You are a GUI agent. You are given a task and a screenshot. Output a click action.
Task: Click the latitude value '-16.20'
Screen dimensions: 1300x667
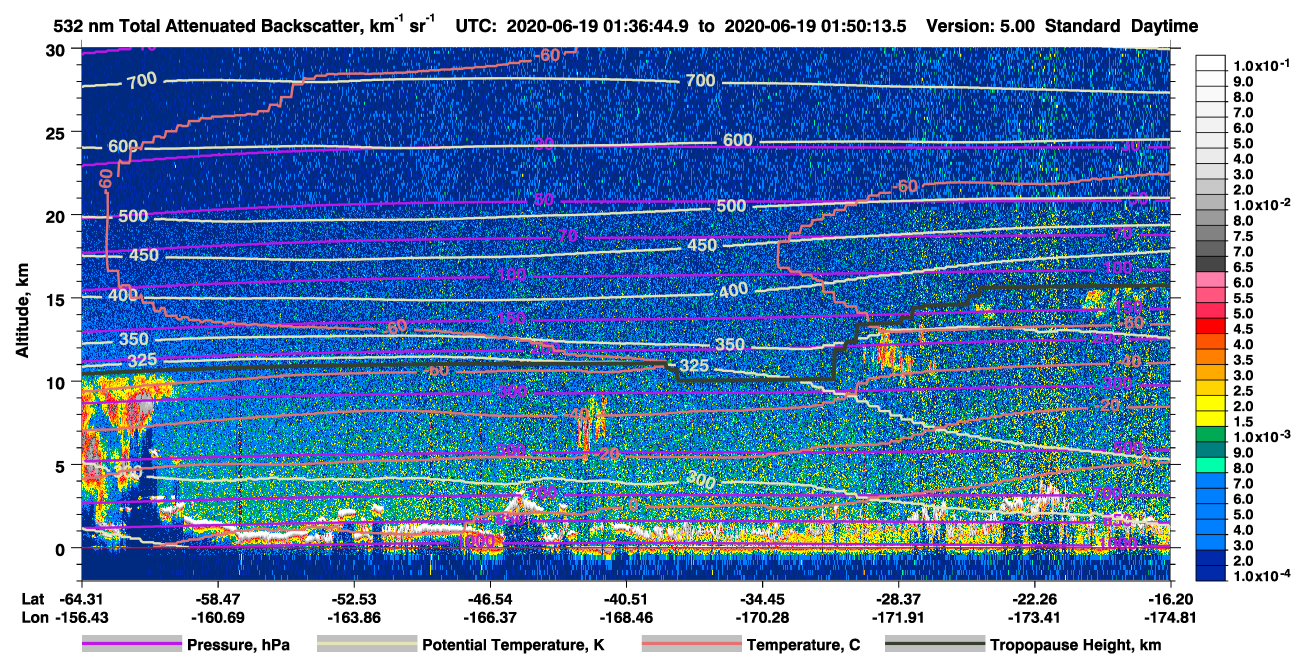(x=1171, y=598)
